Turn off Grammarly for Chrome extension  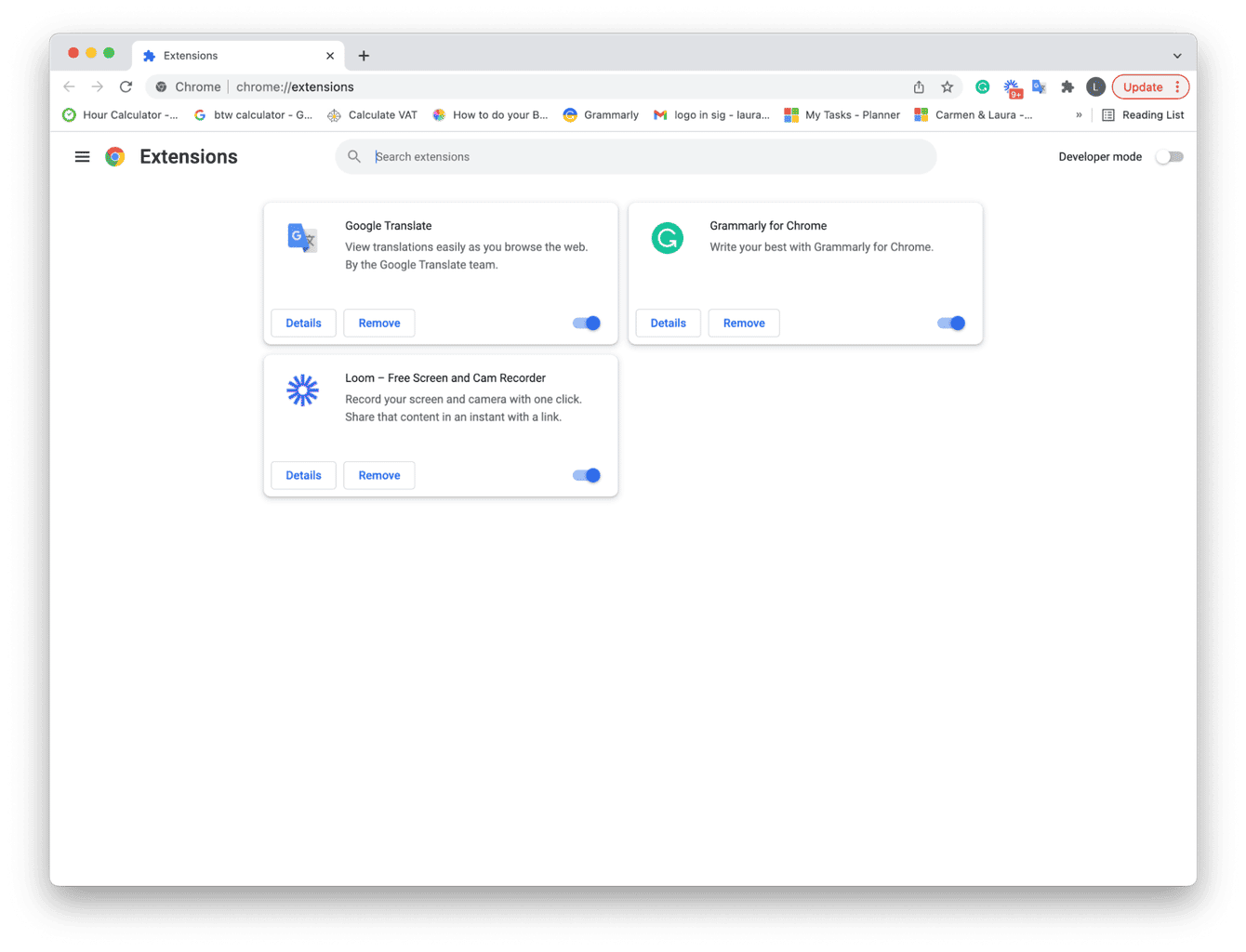click(950, 323)
